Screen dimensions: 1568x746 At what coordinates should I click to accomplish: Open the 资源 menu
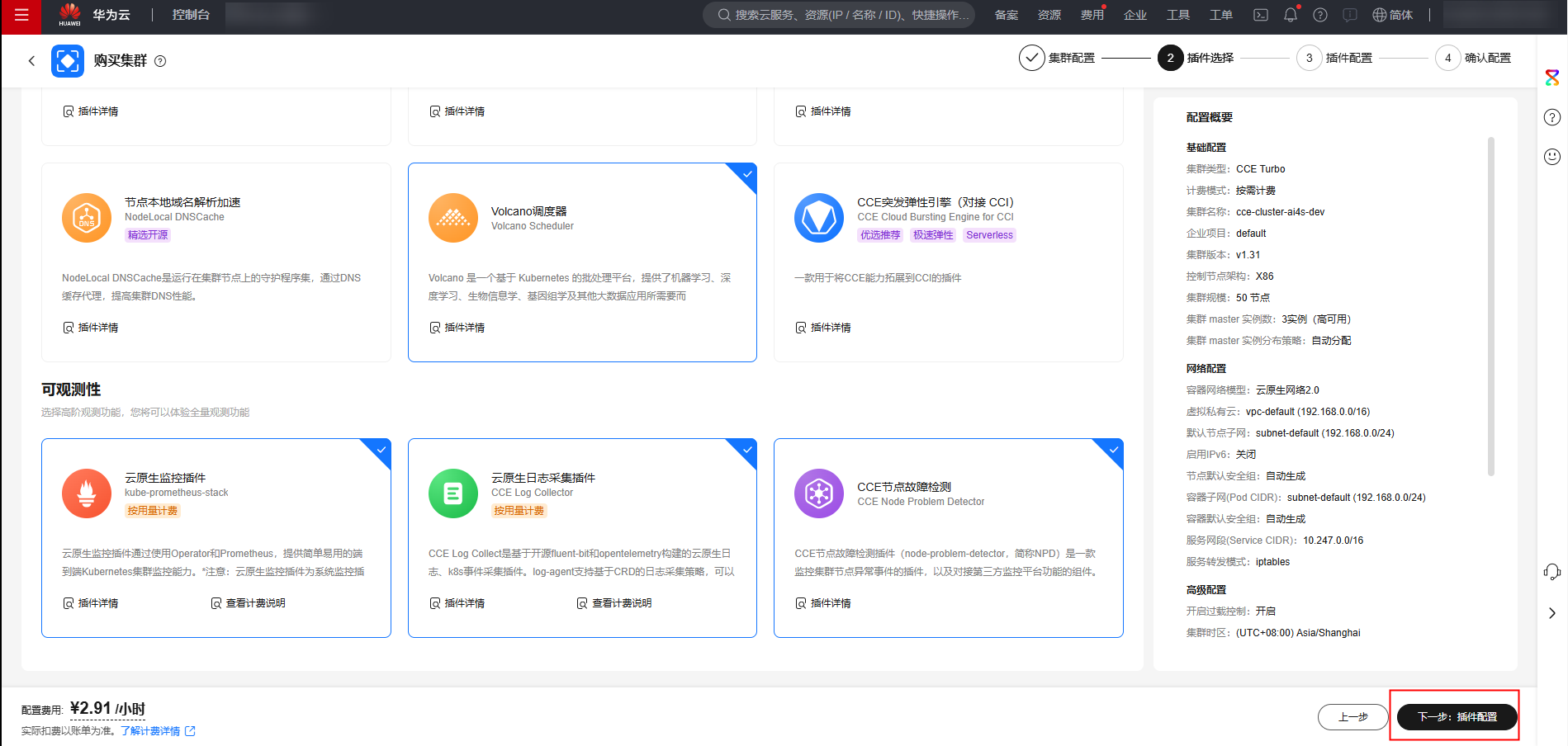click(1049, 15)
